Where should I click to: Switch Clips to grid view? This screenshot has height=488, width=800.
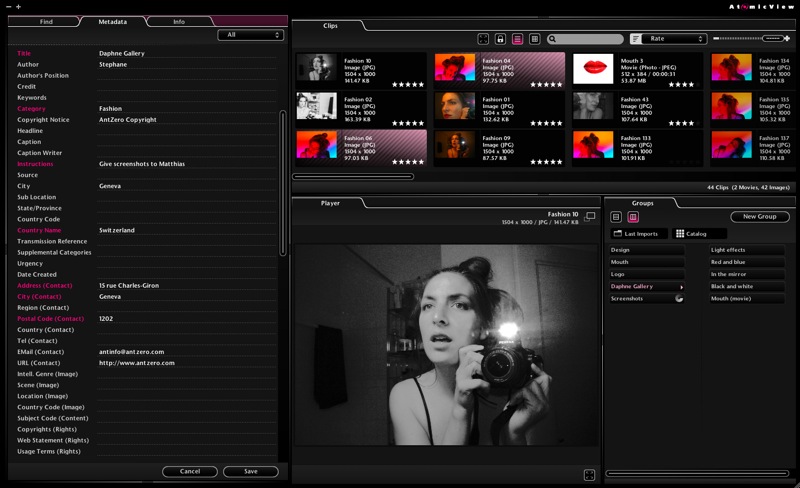(535, 39)
